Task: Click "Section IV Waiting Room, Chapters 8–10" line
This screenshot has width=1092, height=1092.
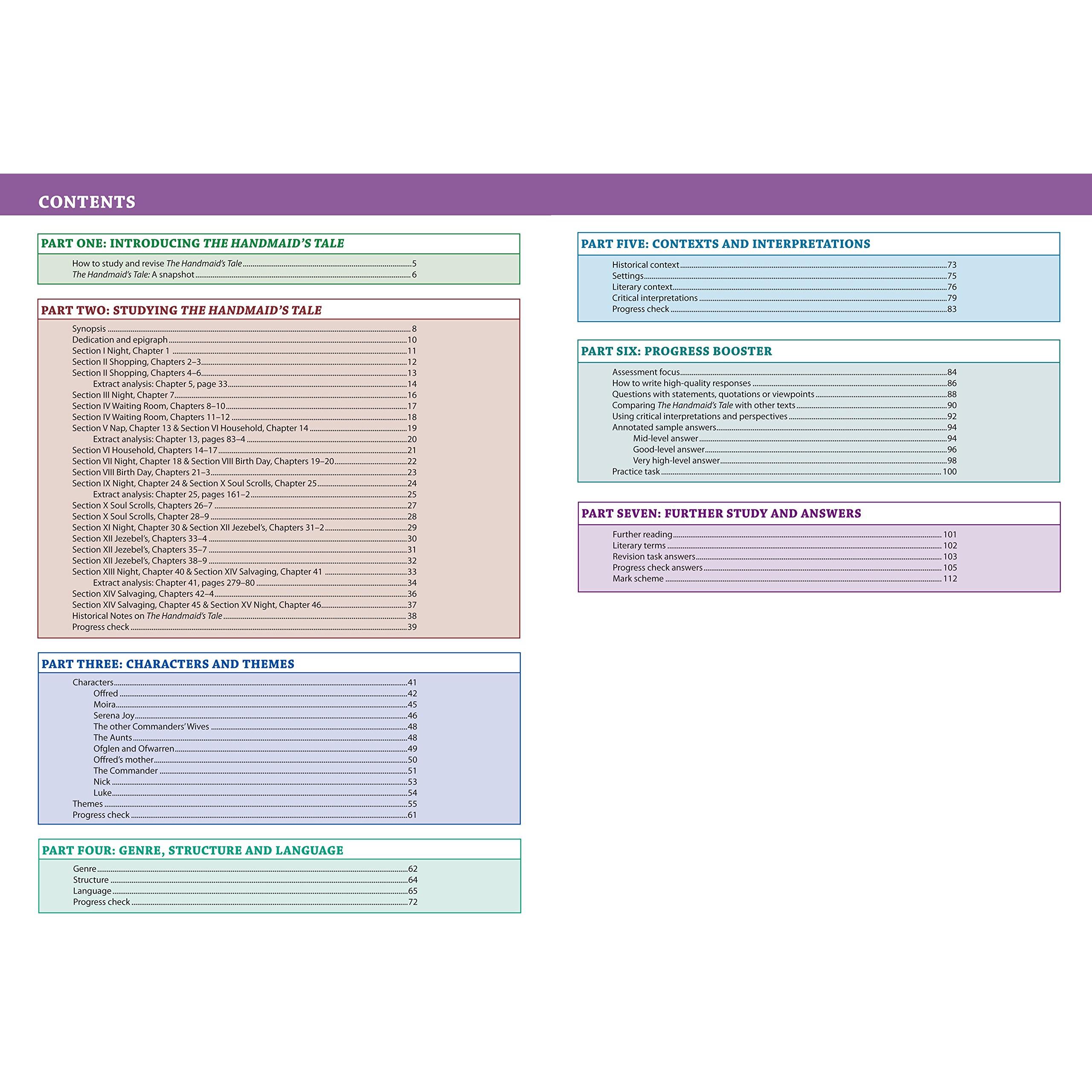Action: pos(244,406)
